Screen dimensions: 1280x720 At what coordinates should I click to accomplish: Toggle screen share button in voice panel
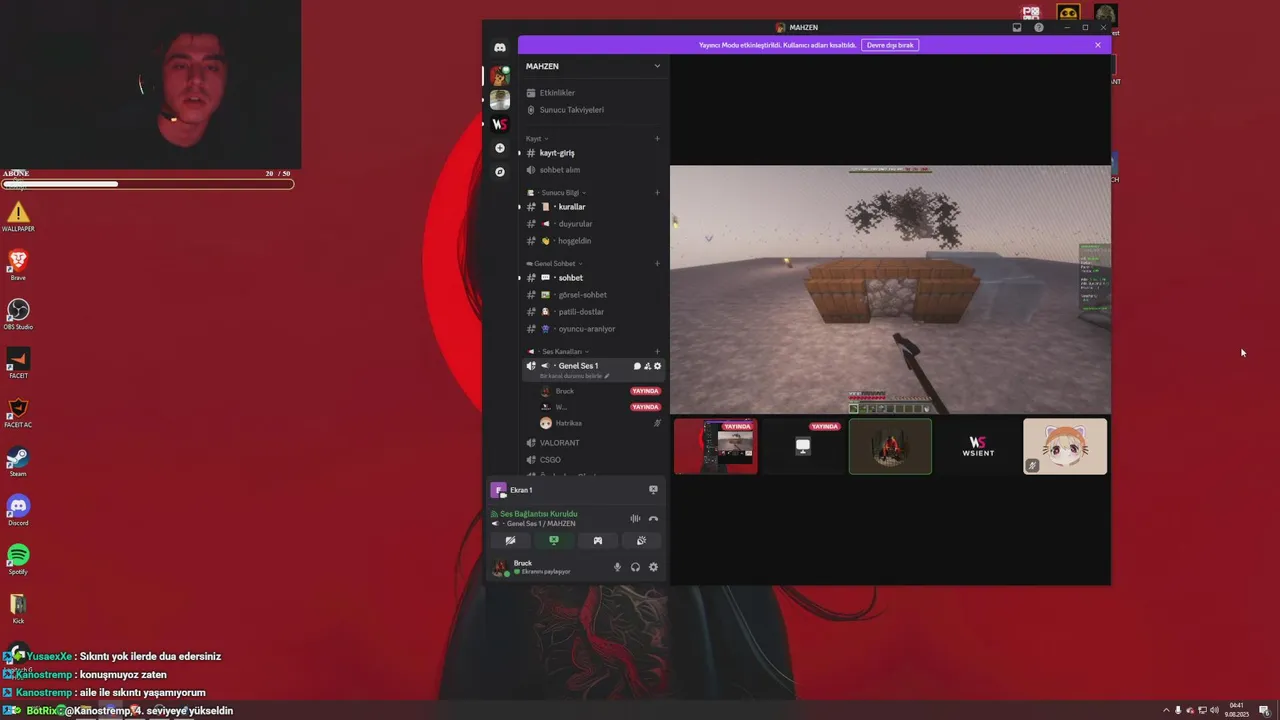(x=554, y=541)
